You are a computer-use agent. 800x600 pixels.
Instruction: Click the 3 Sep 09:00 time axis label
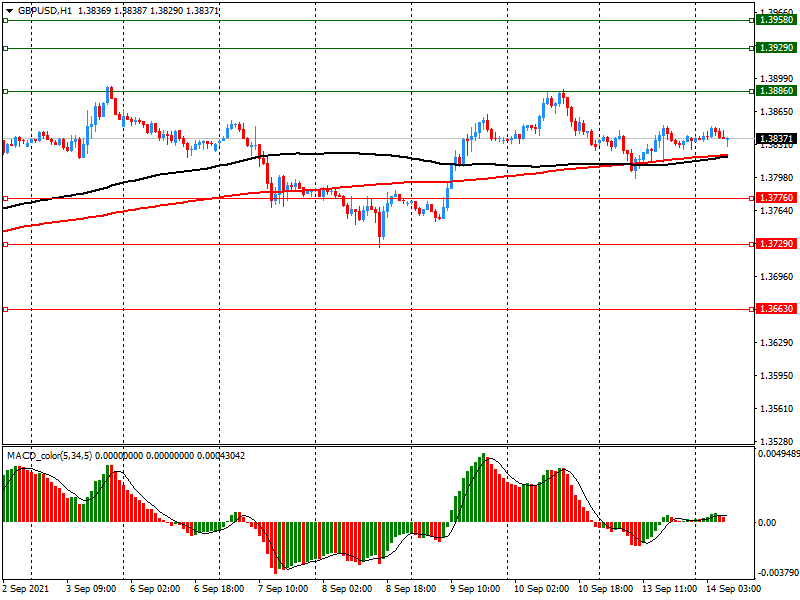coord(91,589)
